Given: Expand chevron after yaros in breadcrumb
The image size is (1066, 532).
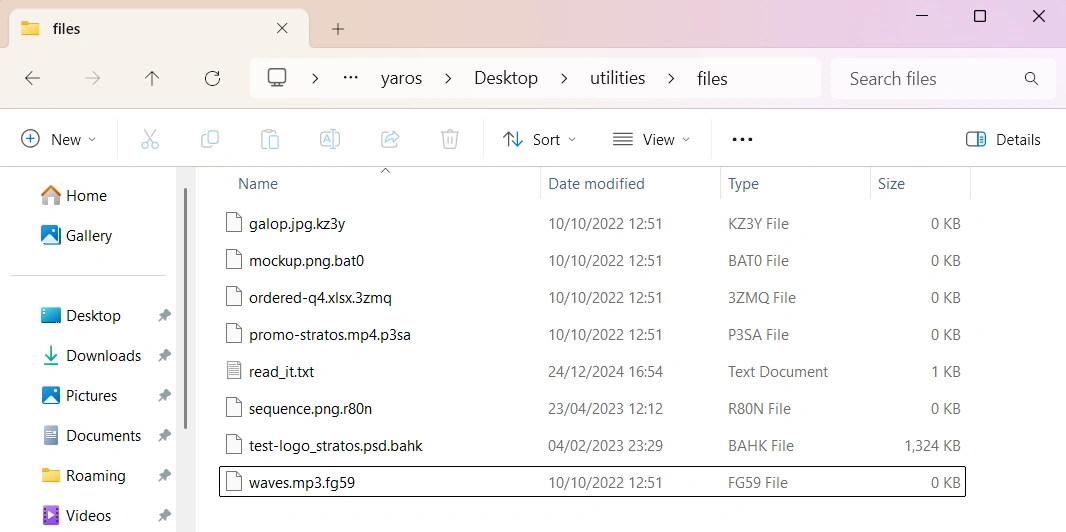Looking at the screenshot, I should pos(448,78).
